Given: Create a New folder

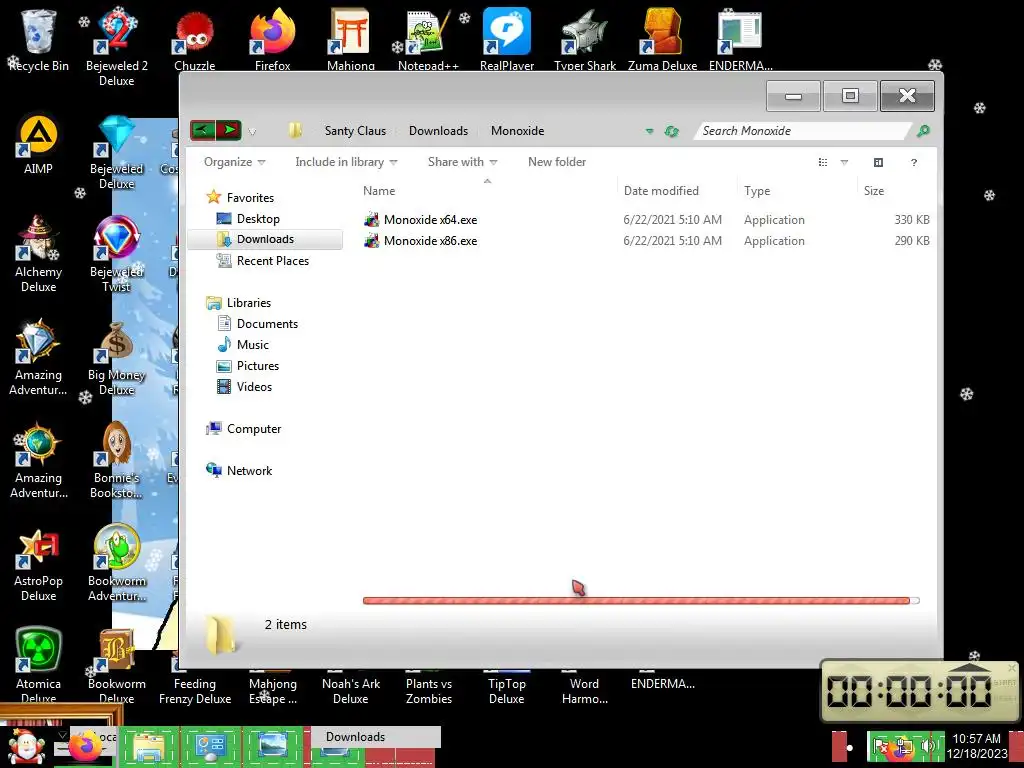Looking at the screenshot, I should [x=556, y=162].
